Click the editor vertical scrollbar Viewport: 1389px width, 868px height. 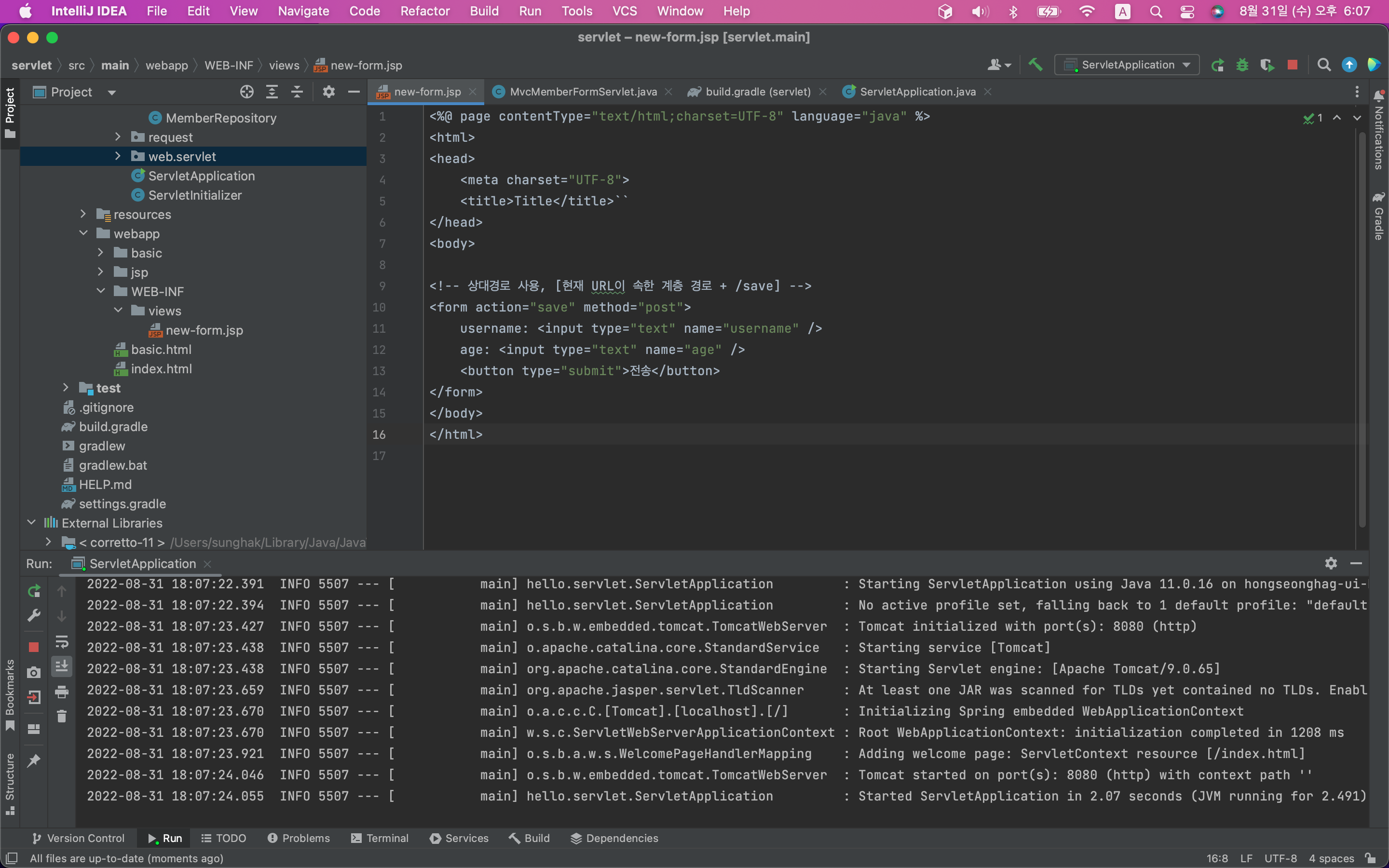click(1362, 330)
